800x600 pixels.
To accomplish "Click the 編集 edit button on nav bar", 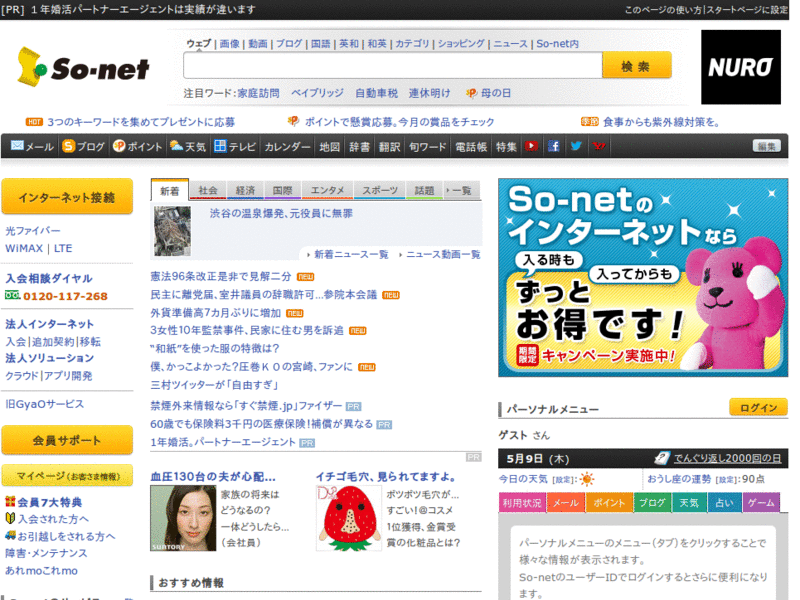I will click(766, 146).
